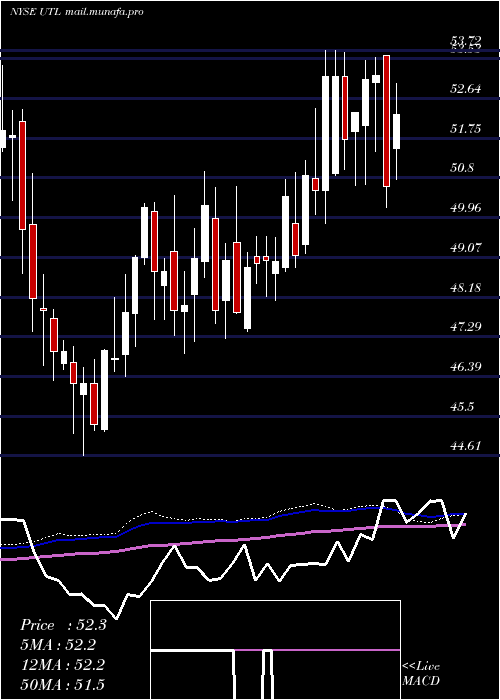Click the Live MACD label
The width and height of the screenshot is (500, 700).
pyautogui.click(x=421, y=673)
